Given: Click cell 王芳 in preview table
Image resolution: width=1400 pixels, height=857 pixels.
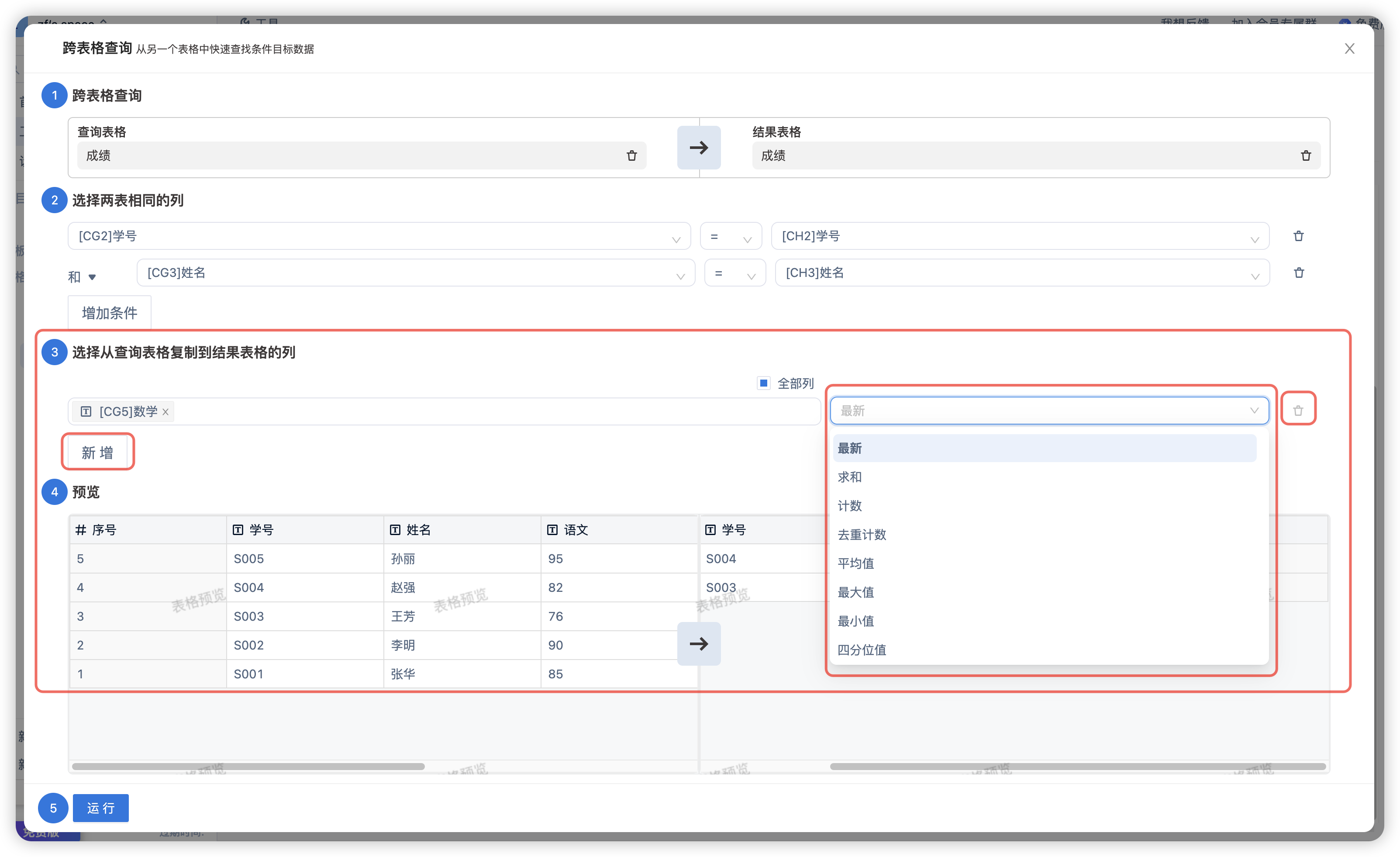Looking at the screenshot, I should pos(462,616).
